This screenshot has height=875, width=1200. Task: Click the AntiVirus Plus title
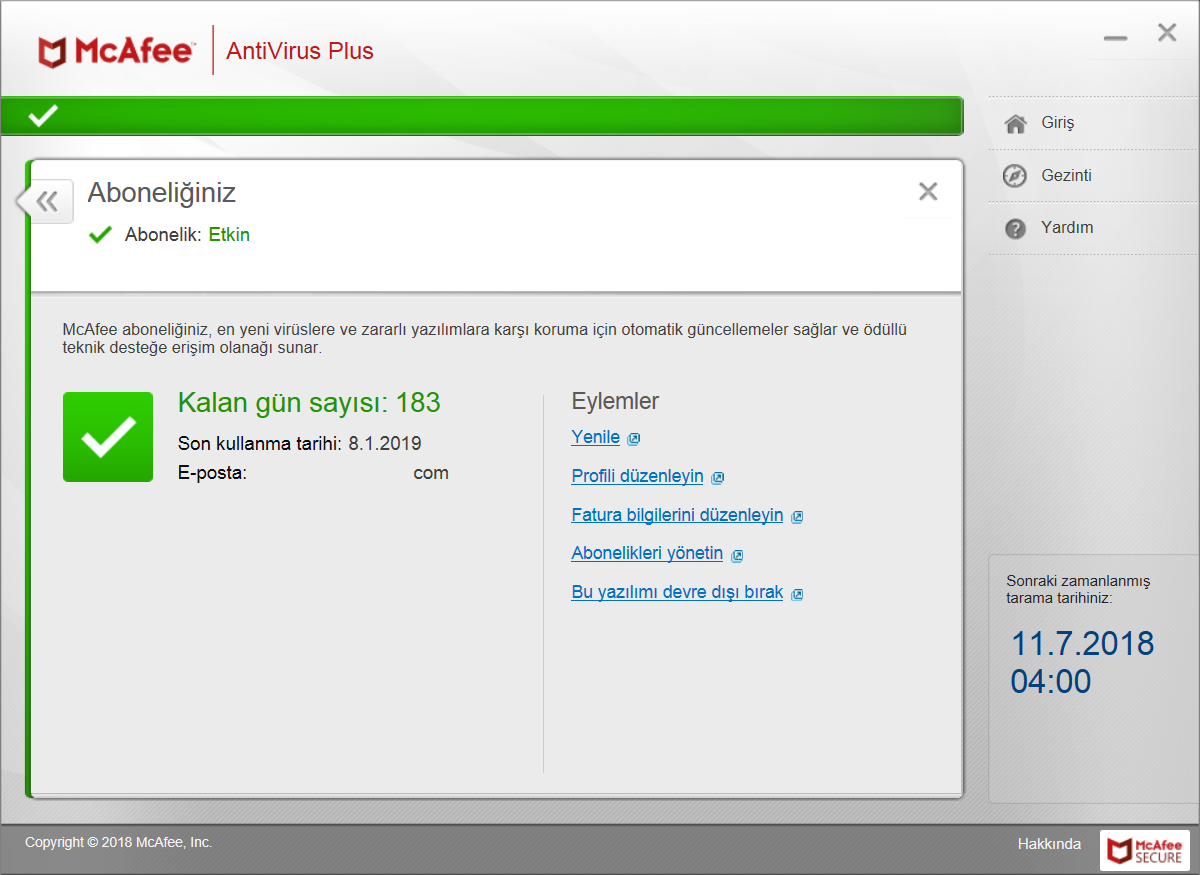pyautogui.click(x=300, y=51)
